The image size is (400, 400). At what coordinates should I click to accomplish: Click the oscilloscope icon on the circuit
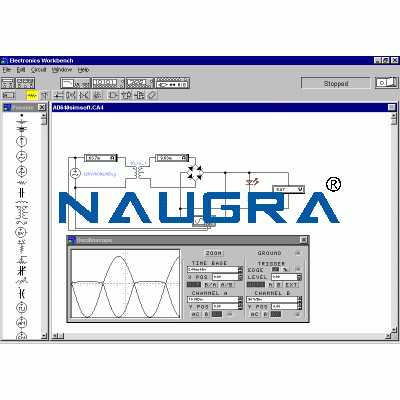pos(203,222)
